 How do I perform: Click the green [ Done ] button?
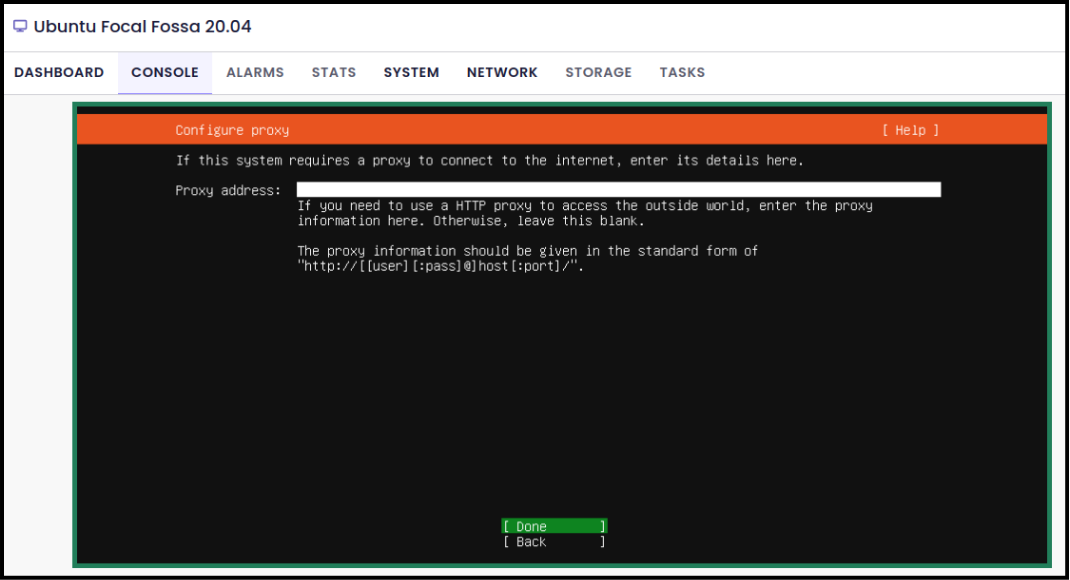[x=554, y=526]
